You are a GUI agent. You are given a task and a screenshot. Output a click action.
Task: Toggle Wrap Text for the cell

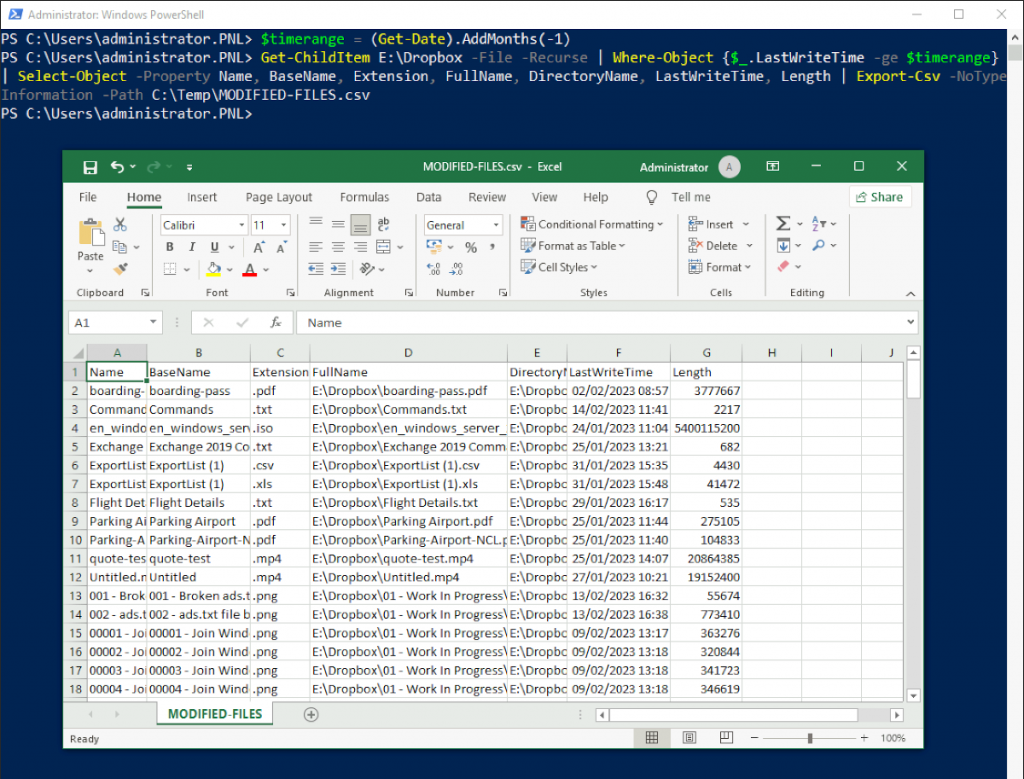click(383, 225)
